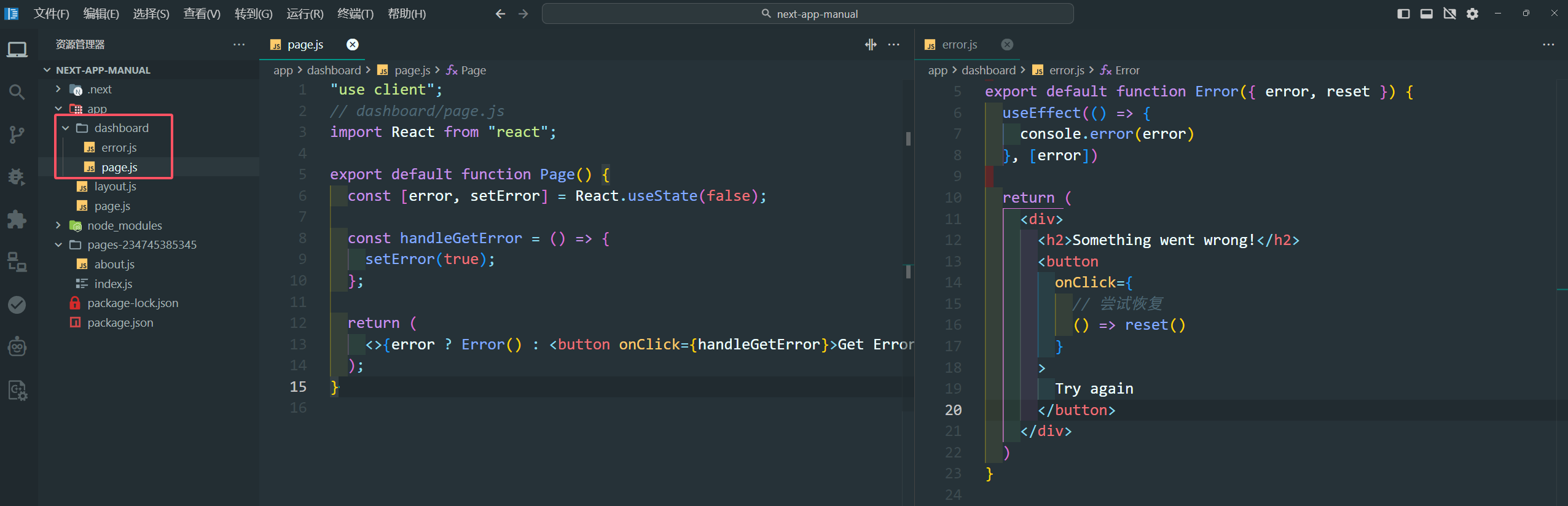
Task: Go back with the left arrow
Action: click(x=501, y=14)
